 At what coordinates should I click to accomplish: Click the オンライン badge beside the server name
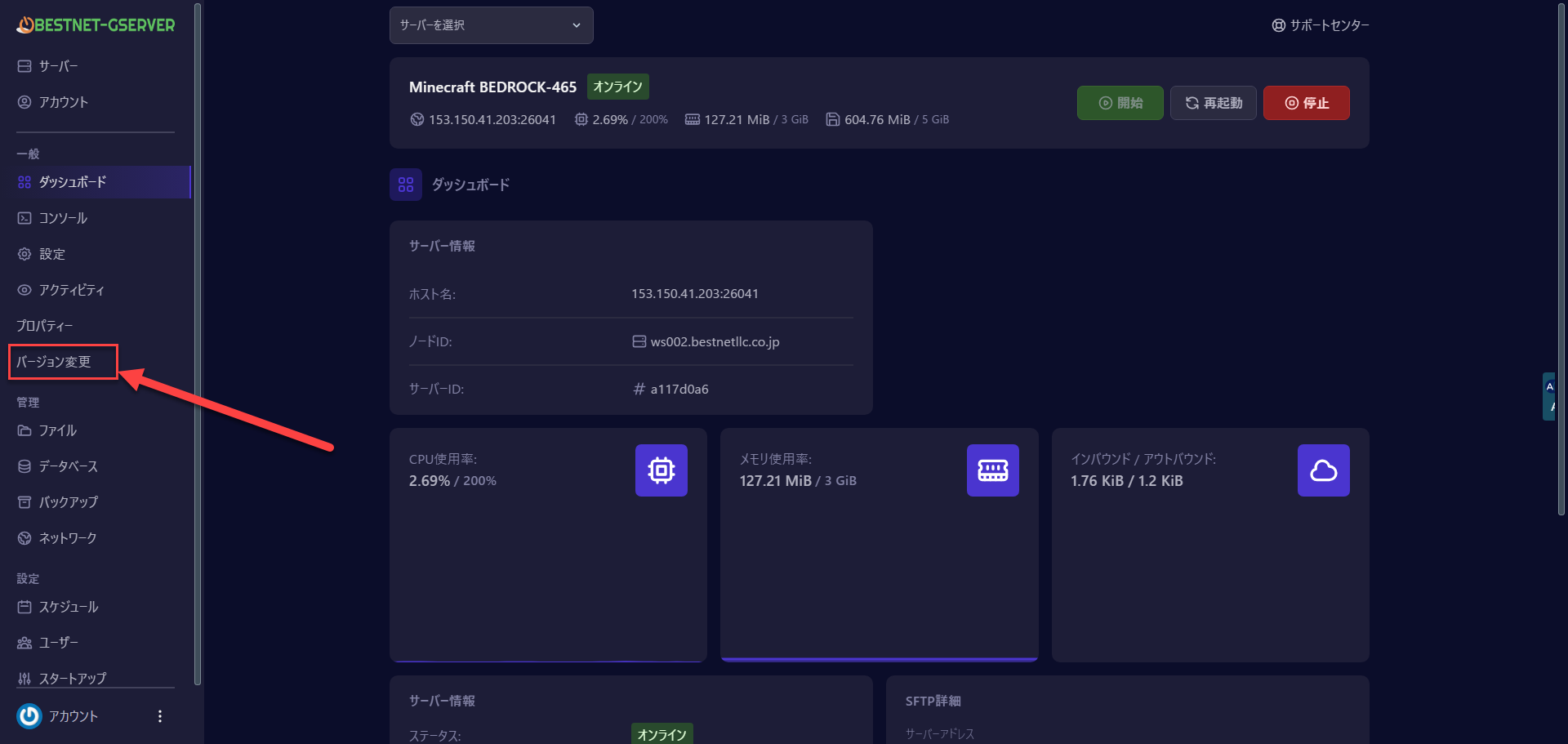[x=618, y=87]
